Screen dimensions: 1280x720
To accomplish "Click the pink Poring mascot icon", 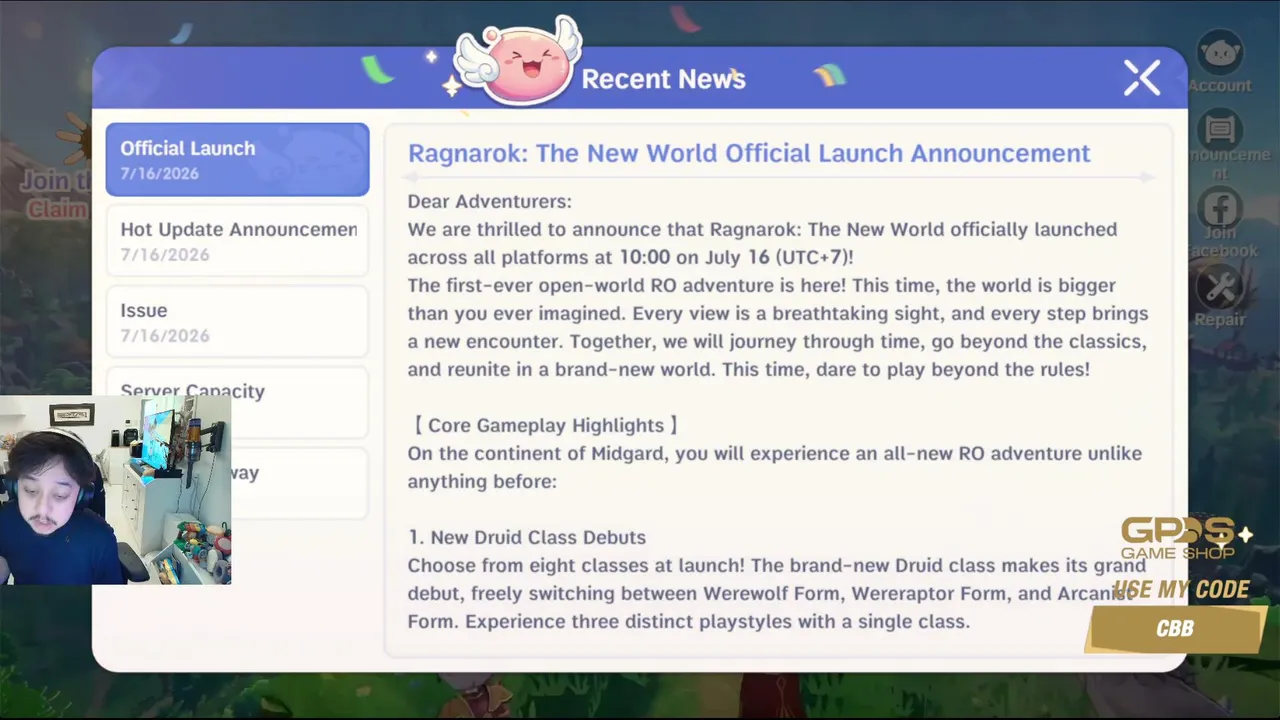I will (x=517, y=60).
